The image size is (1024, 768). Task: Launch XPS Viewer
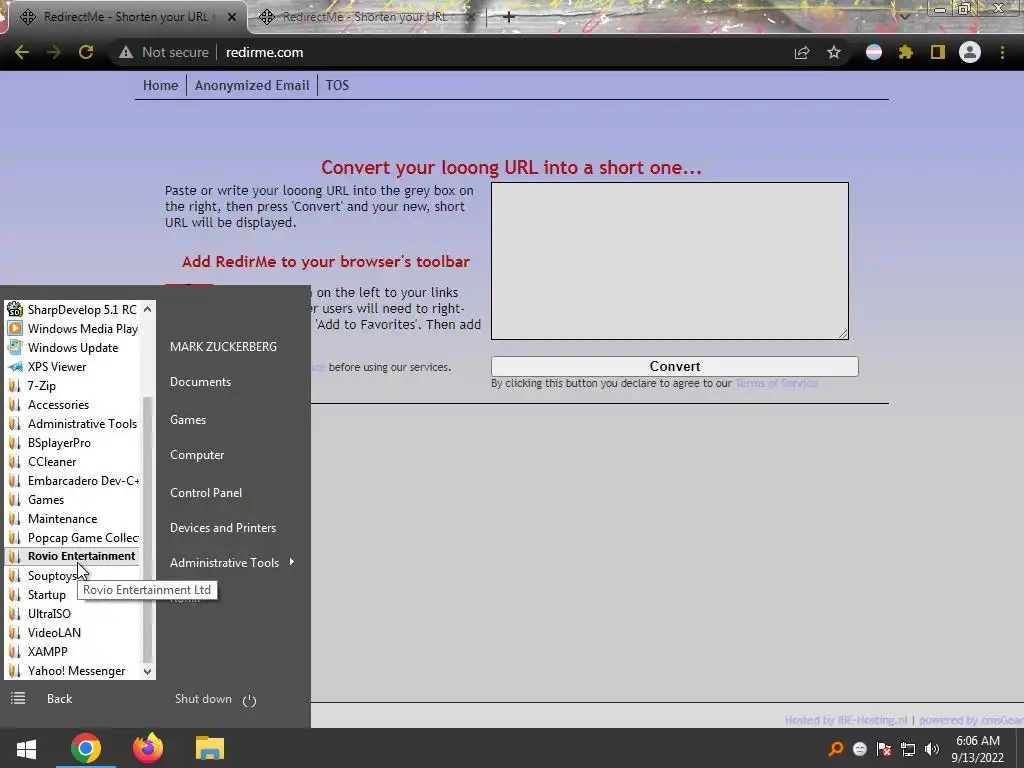click(x=72, y=366)
